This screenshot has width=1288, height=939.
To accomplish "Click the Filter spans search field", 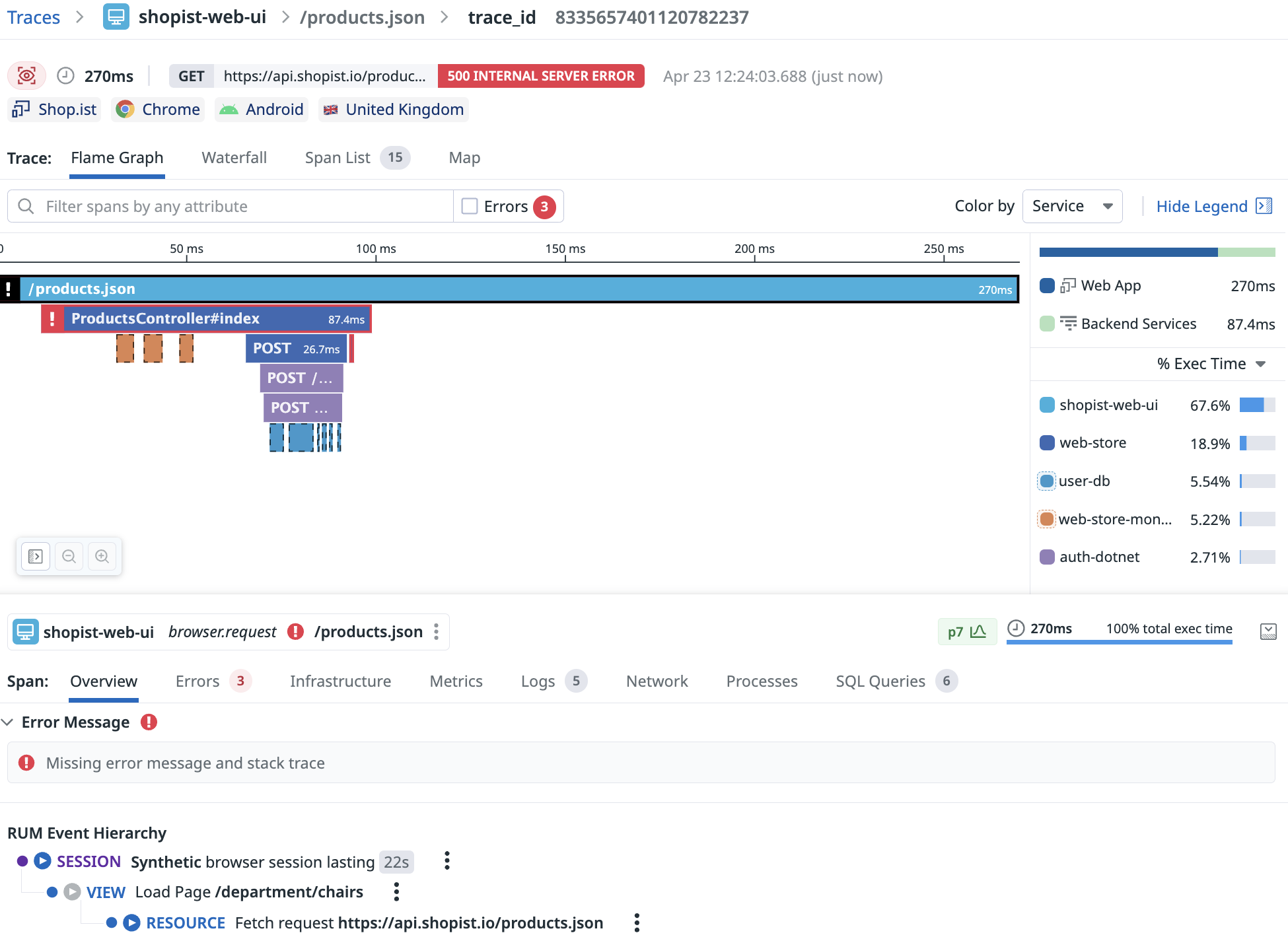I will (x=231, y=207).
